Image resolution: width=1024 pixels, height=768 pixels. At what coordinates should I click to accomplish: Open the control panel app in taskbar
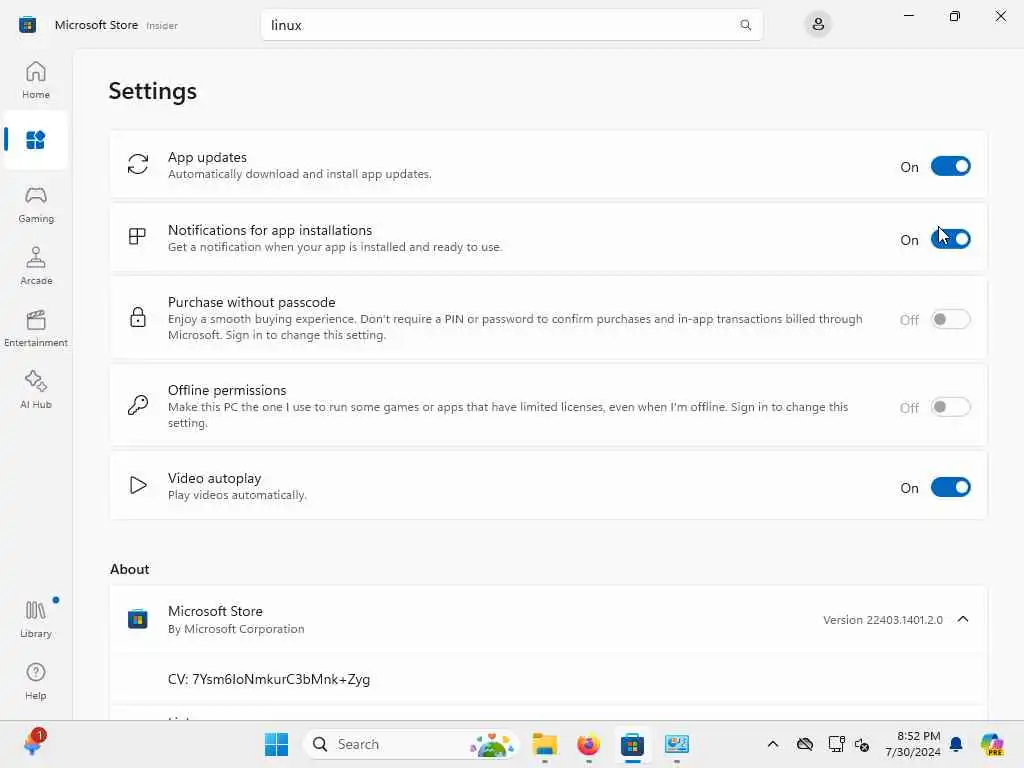[677, 744]
